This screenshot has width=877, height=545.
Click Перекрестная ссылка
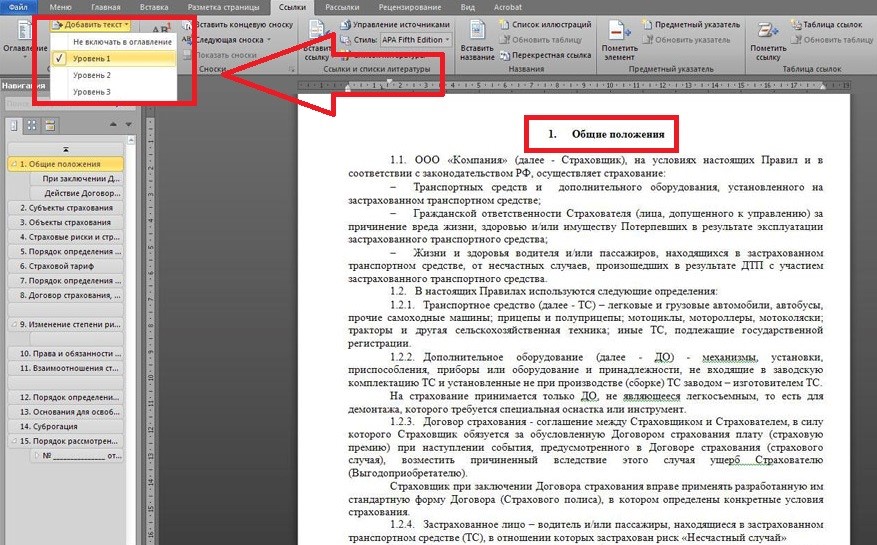545,55
